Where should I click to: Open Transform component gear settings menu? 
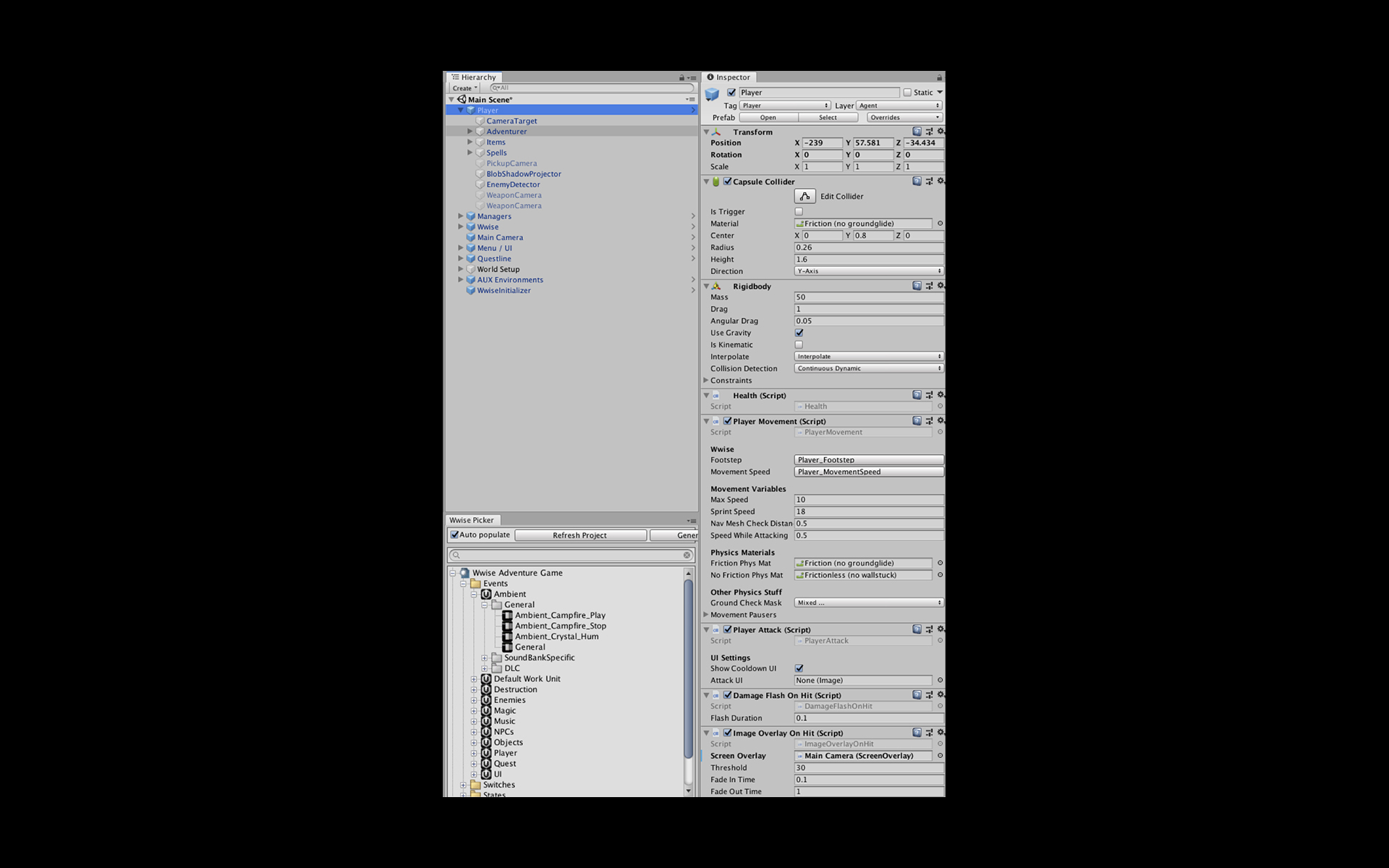940,132
